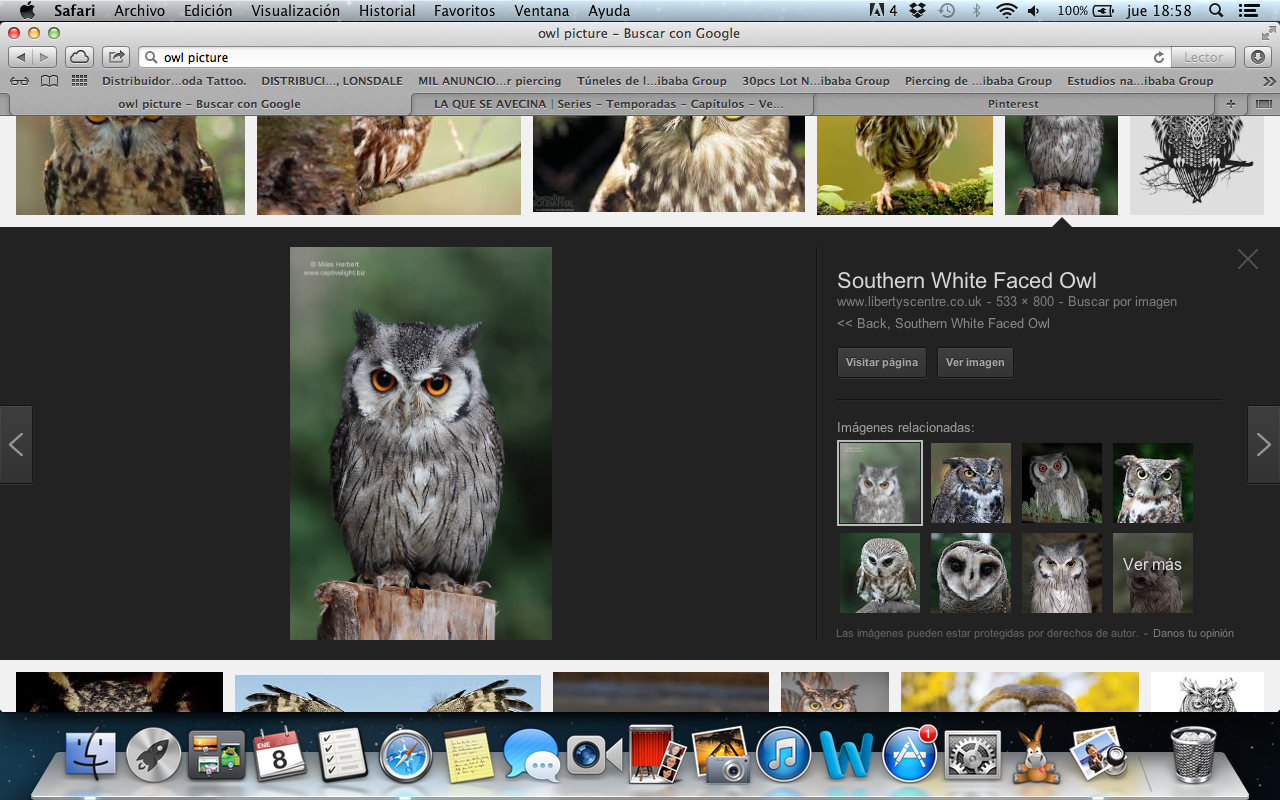Viewport: 1280px width, 800px height.
Task: Toggle the Wi-Fi menu bar icon
Action: pos(1006,11)
